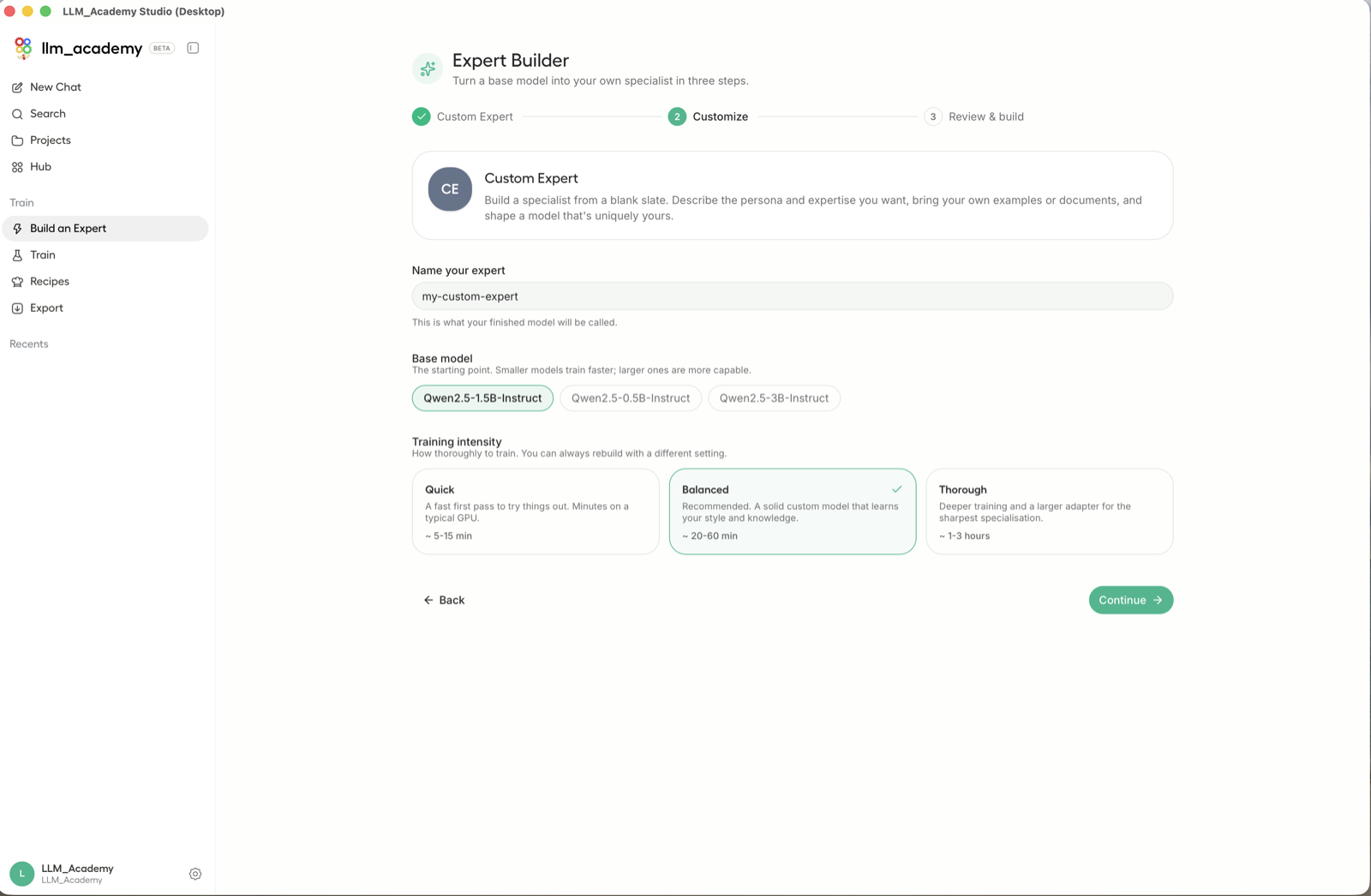Click the Build an Expert lightning icon
The image size is (1371, 896).
pyautogui.click(x=17, y=229)
